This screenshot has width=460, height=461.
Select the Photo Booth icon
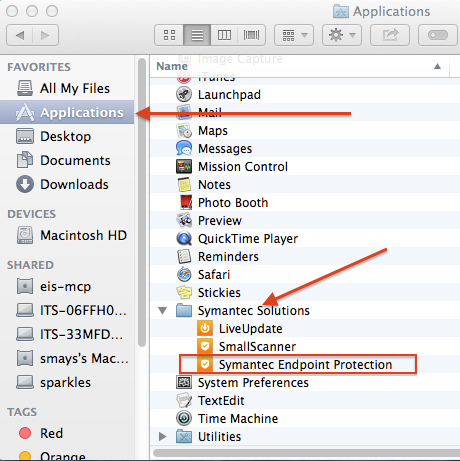tap(186, 202)
